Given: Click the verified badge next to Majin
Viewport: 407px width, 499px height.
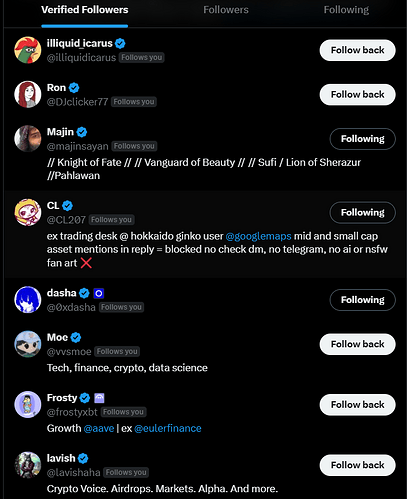Looking at the screenshot, I should (82, 132).
